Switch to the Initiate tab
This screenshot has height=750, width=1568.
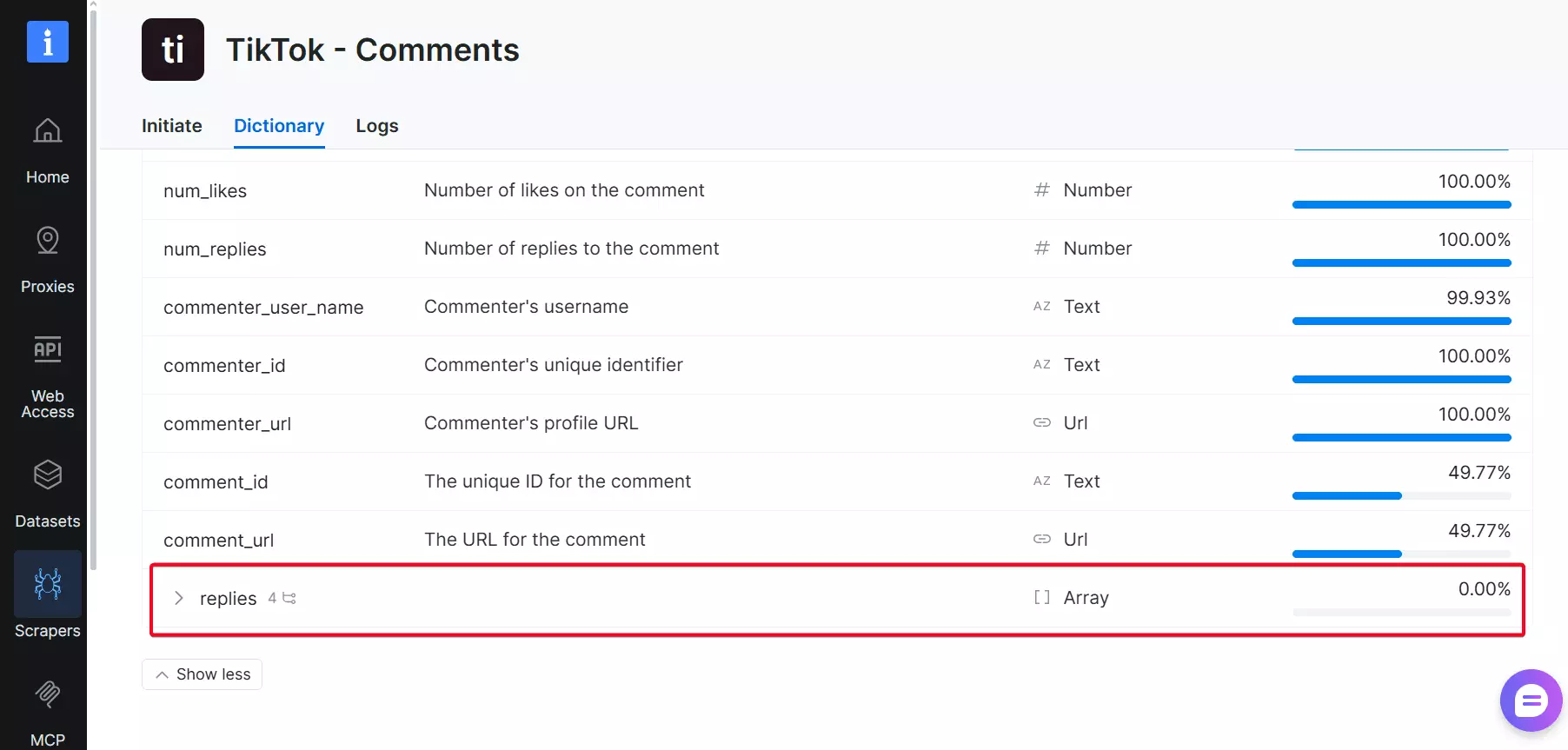click(x=170, y=125)
